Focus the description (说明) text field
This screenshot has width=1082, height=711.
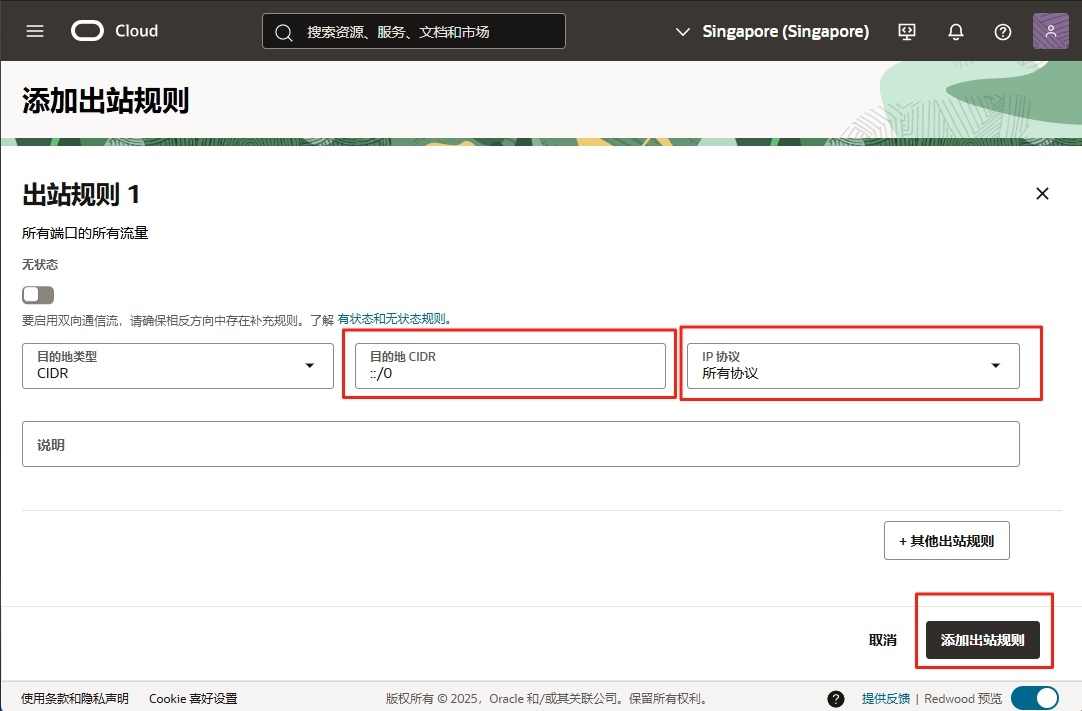520,444
